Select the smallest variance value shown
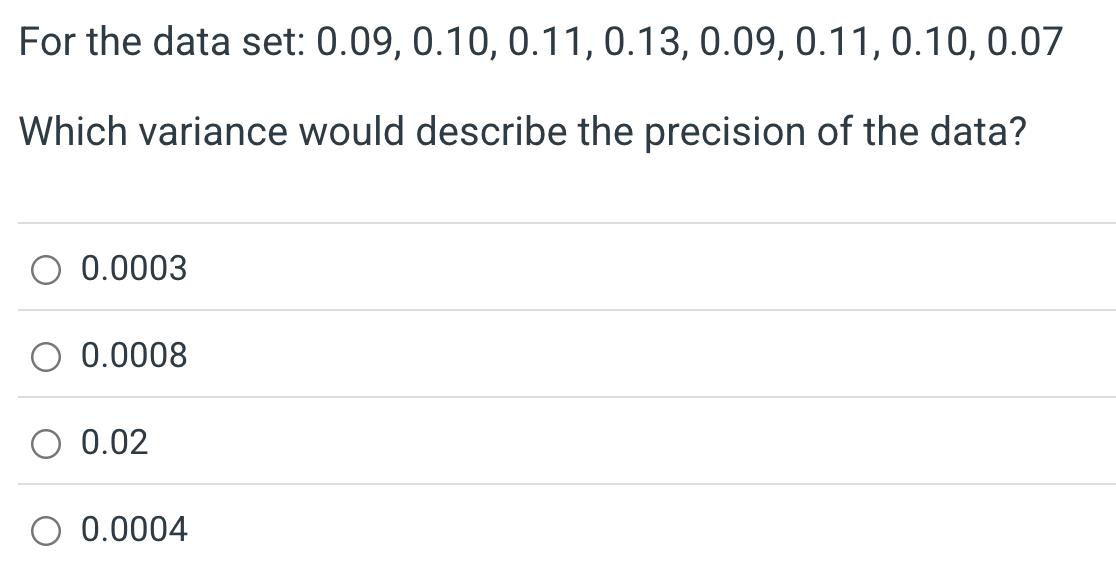This screenshot has height=582, width=1116. coord(133,268)
